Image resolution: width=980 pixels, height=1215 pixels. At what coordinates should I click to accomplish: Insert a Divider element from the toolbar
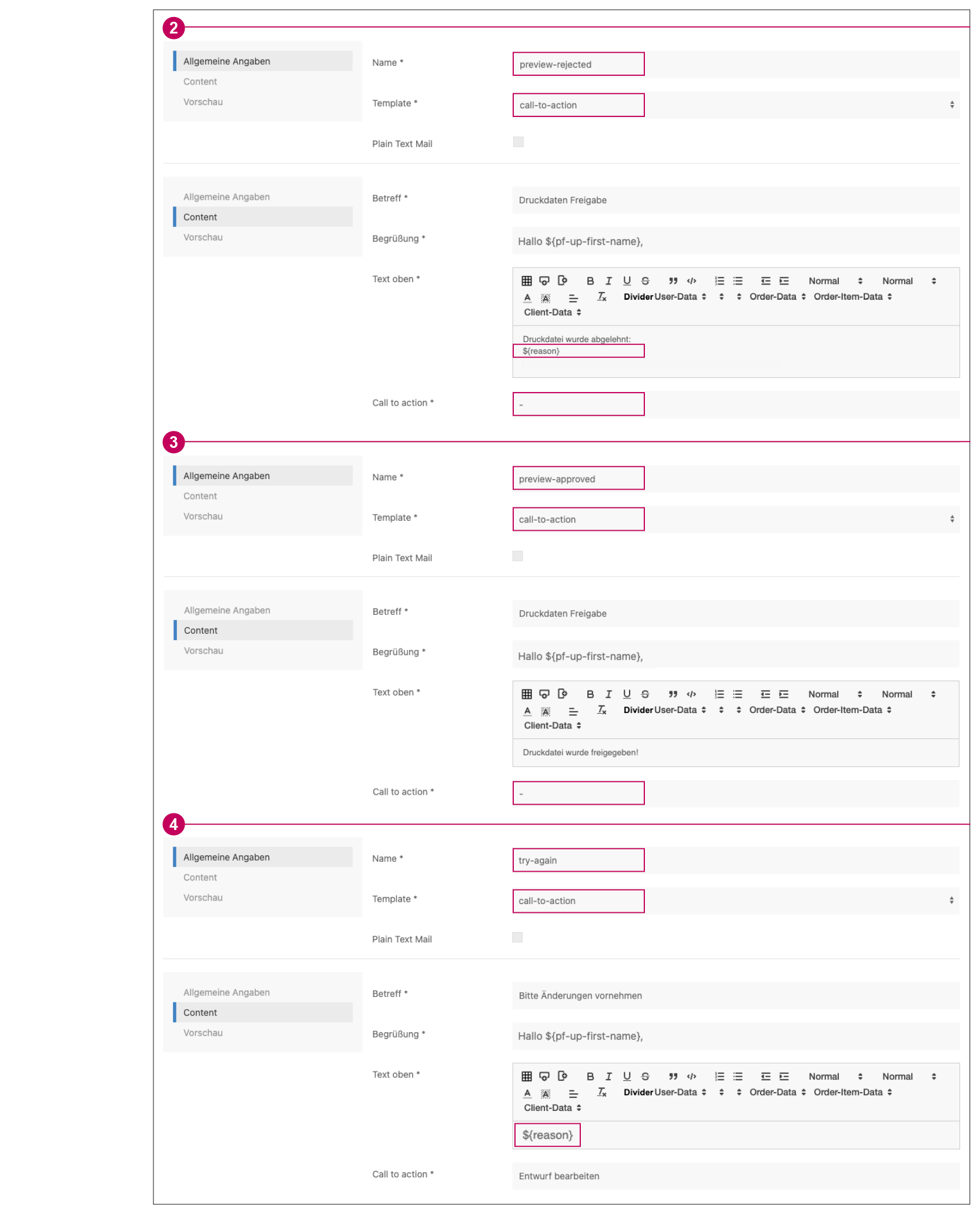click(x=638, y=297)
